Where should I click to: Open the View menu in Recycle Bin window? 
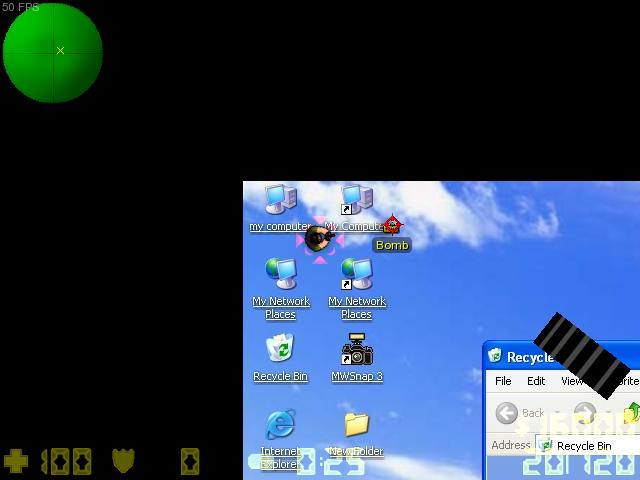coord(571,381)
